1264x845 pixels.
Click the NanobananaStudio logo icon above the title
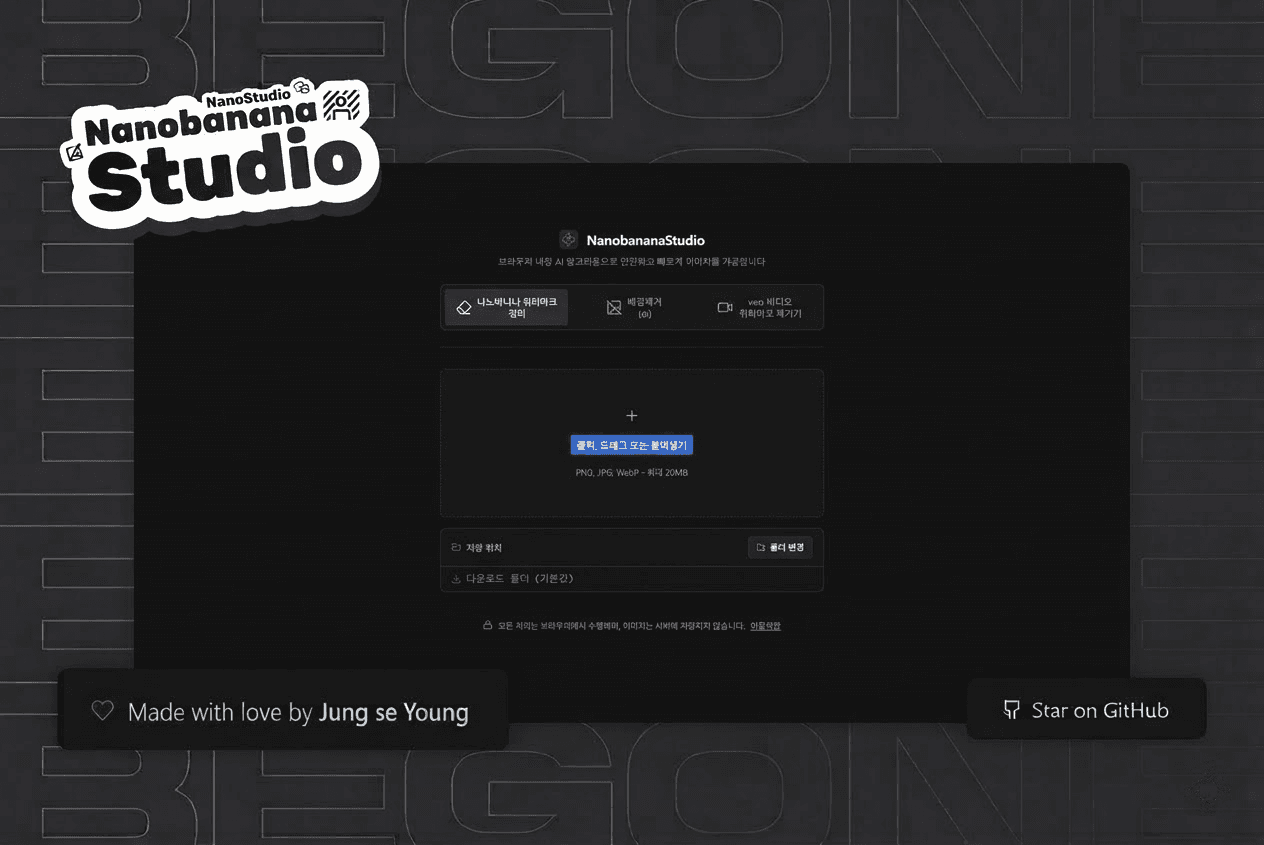click(568, 239)
